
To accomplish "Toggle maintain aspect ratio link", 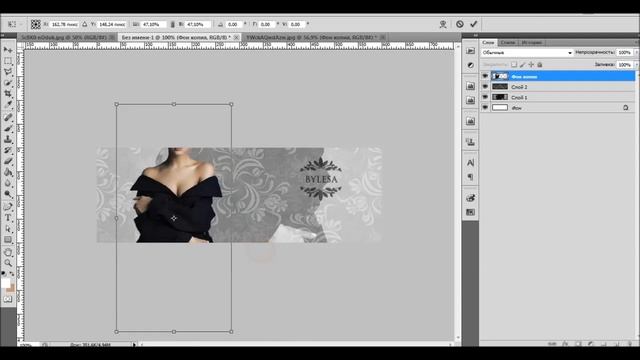I will point(173,24).
